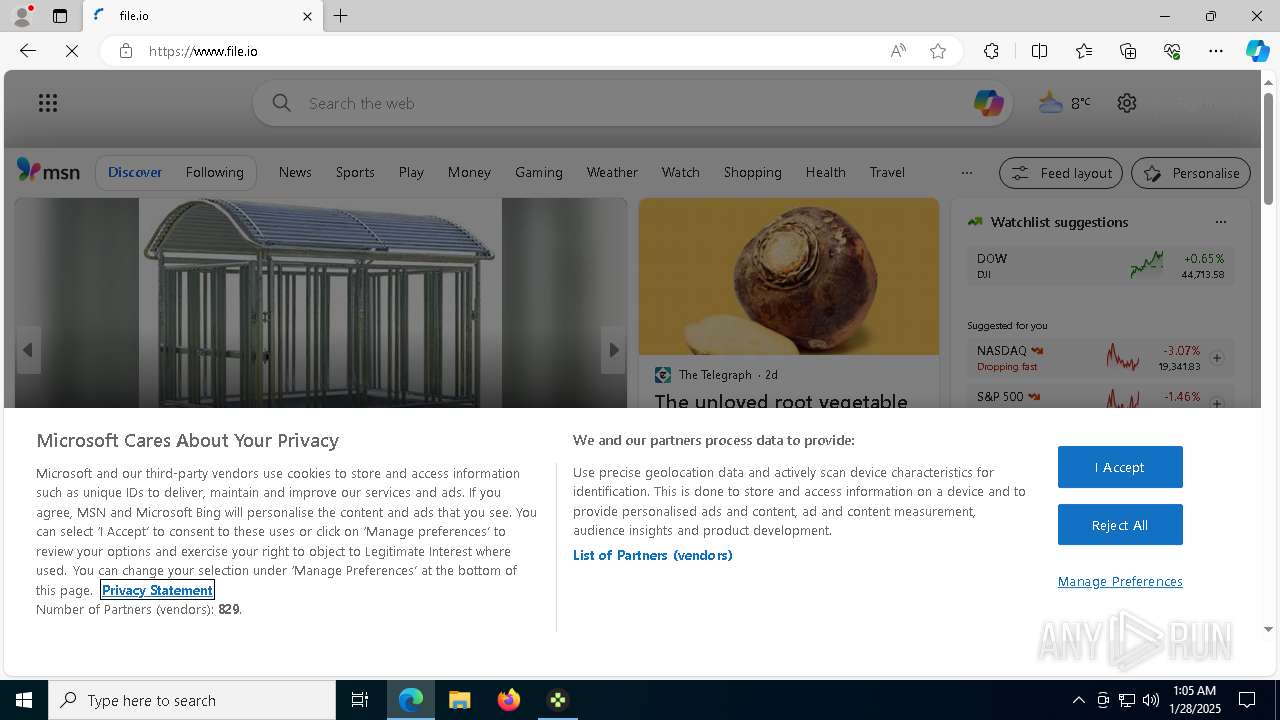Close the file.io tab
Screen dimensions: 1280x720
(x=307, y=16)
